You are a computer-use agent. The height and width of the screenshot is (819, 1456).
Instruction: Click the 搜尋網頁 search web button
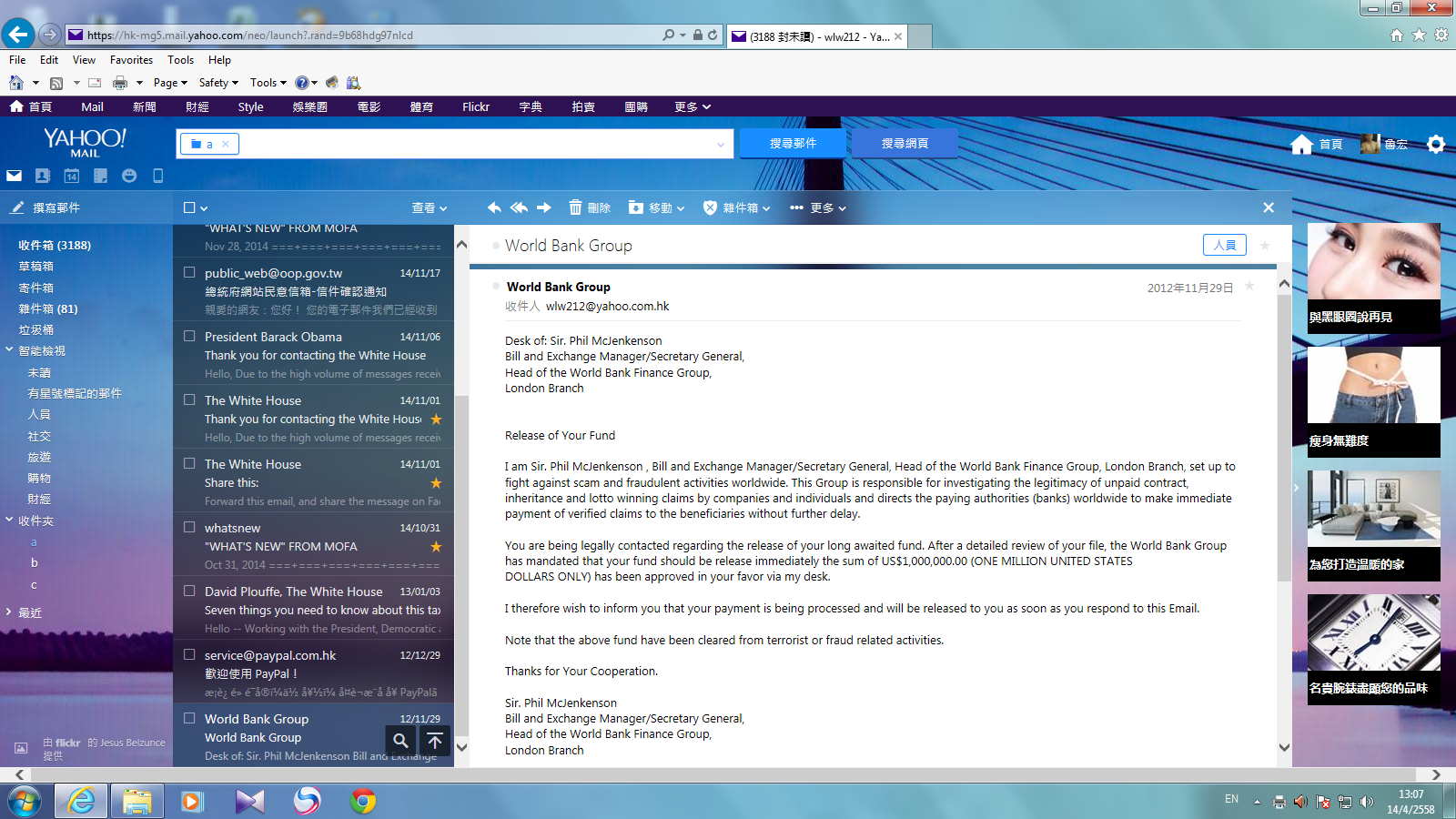(905, 144)
